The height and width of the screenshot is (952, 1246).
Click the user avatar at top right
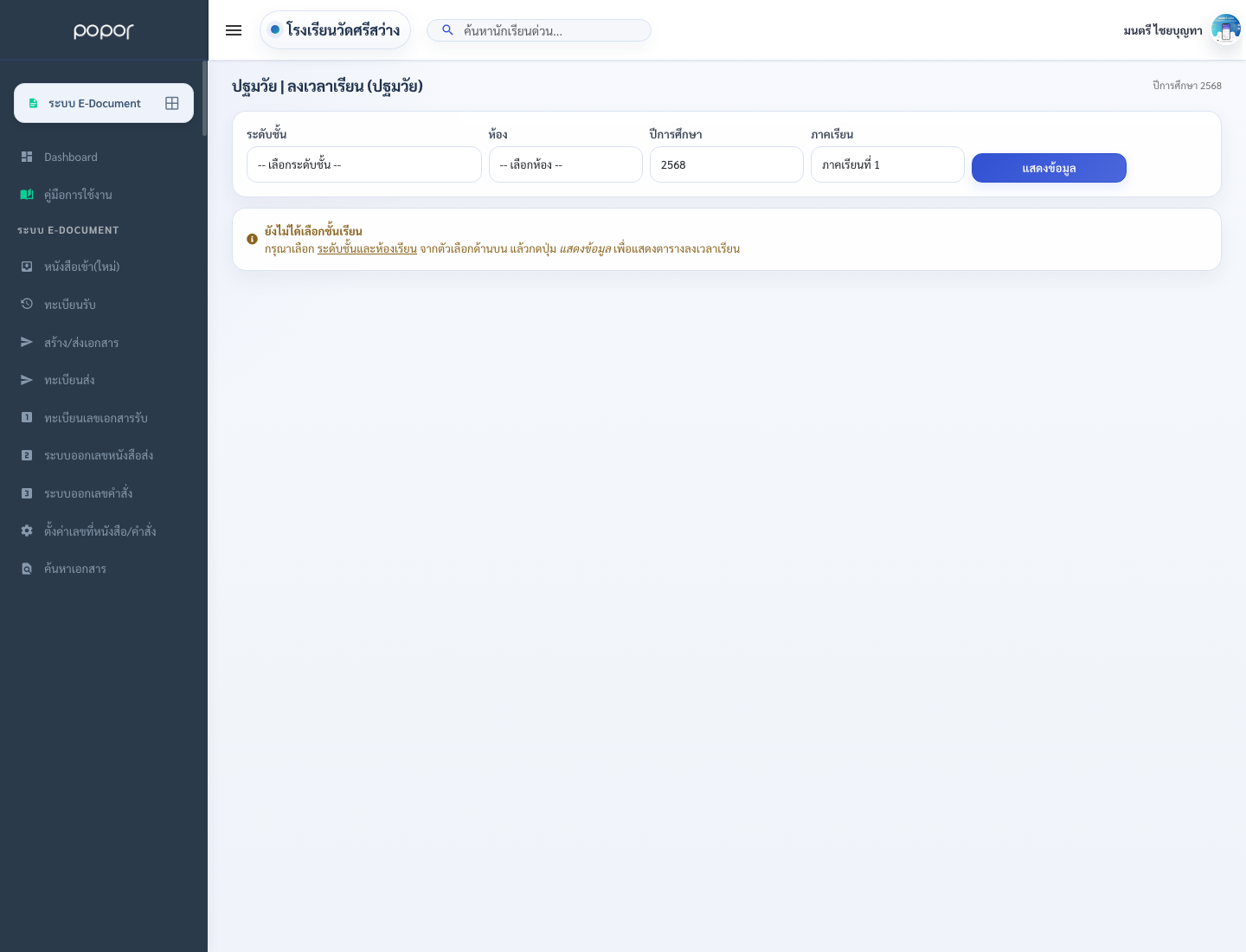1225,29
